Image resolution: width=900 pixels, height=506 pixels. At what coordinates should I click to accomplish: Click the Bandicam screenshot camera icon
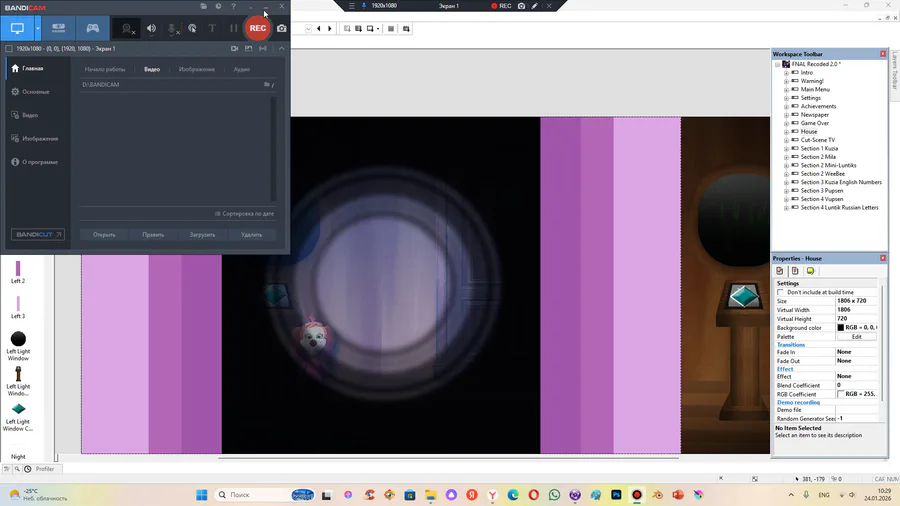tap(282, 28)
